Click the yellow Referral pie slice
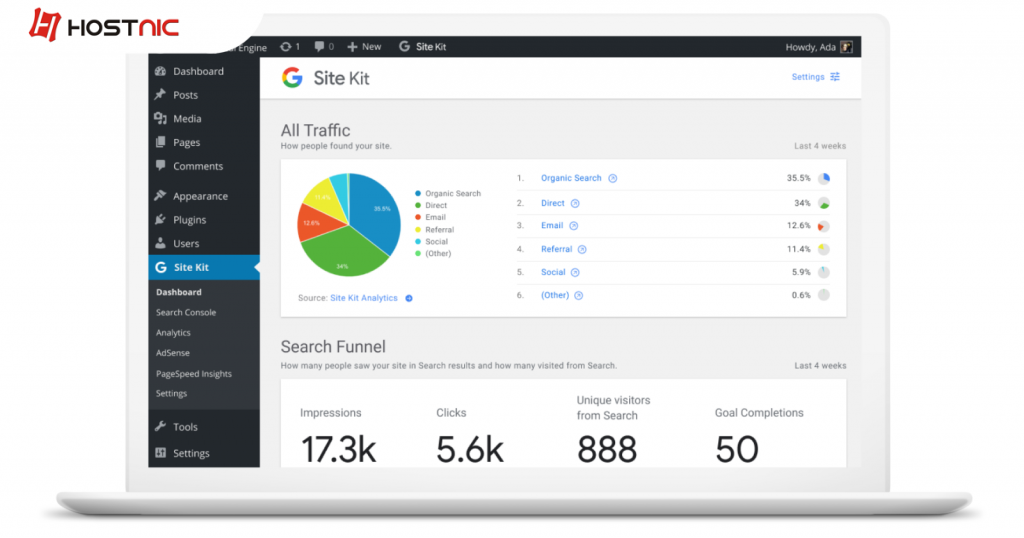This screenshot has height=538, width=1024. tap(325, 199)
